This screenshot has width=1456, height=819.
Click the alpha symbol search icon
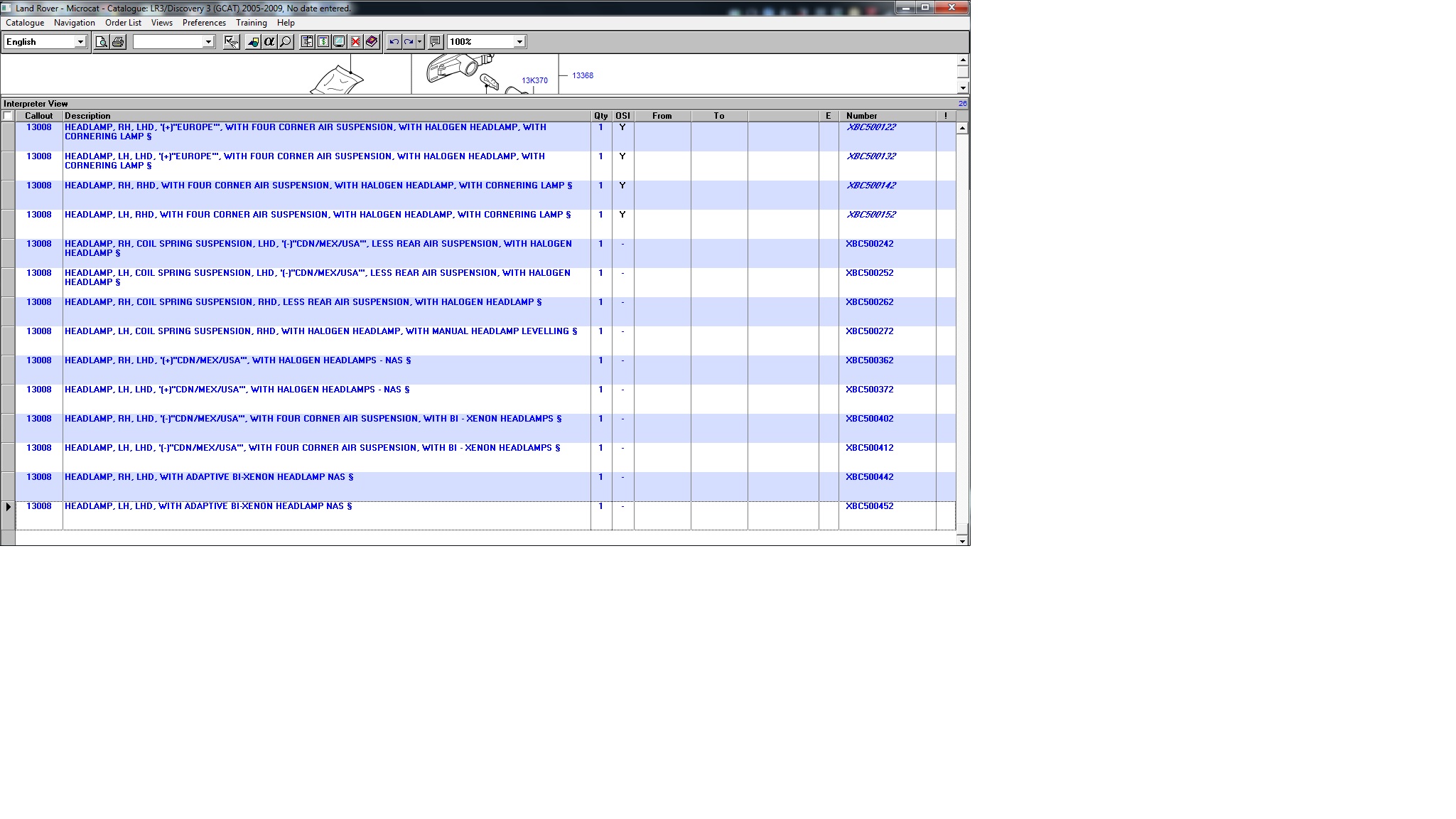[269, 42]
